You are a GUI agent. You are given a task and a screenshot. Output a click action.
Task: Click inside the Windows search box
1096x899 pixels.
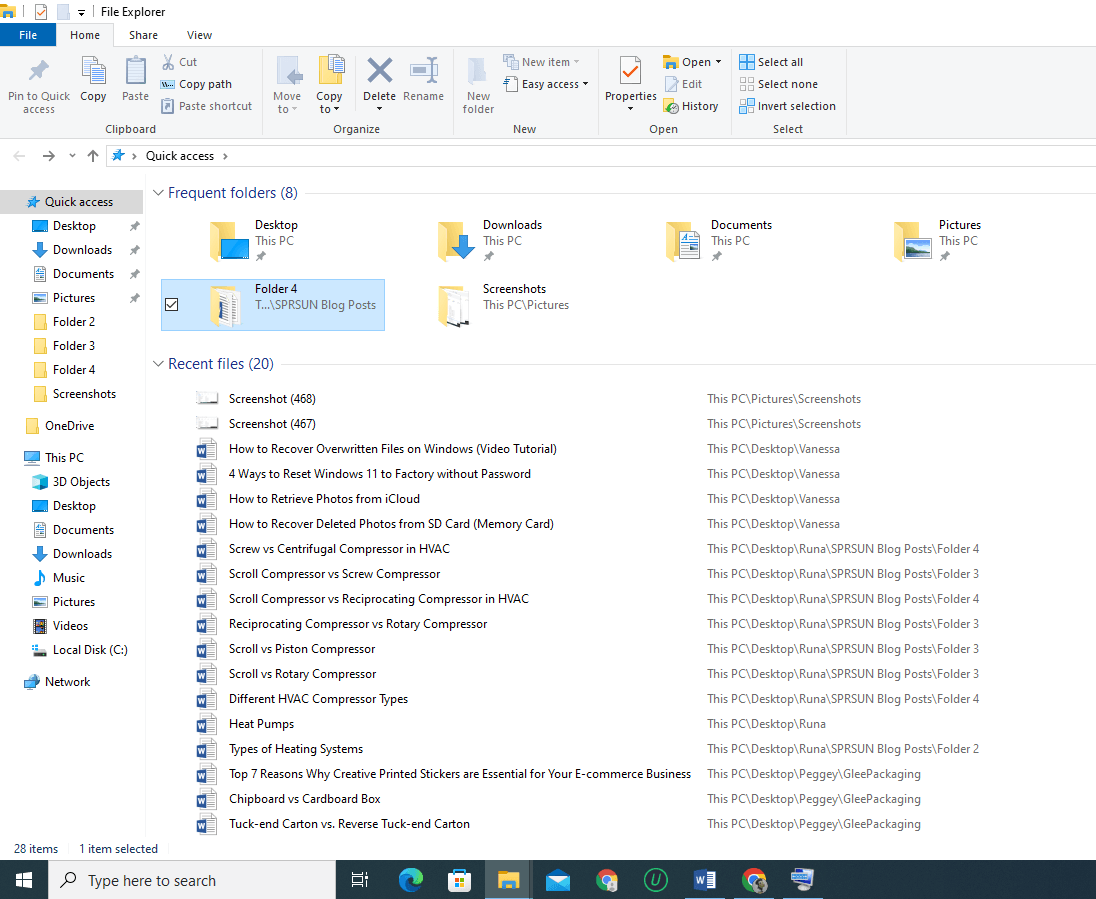point(190,879)
